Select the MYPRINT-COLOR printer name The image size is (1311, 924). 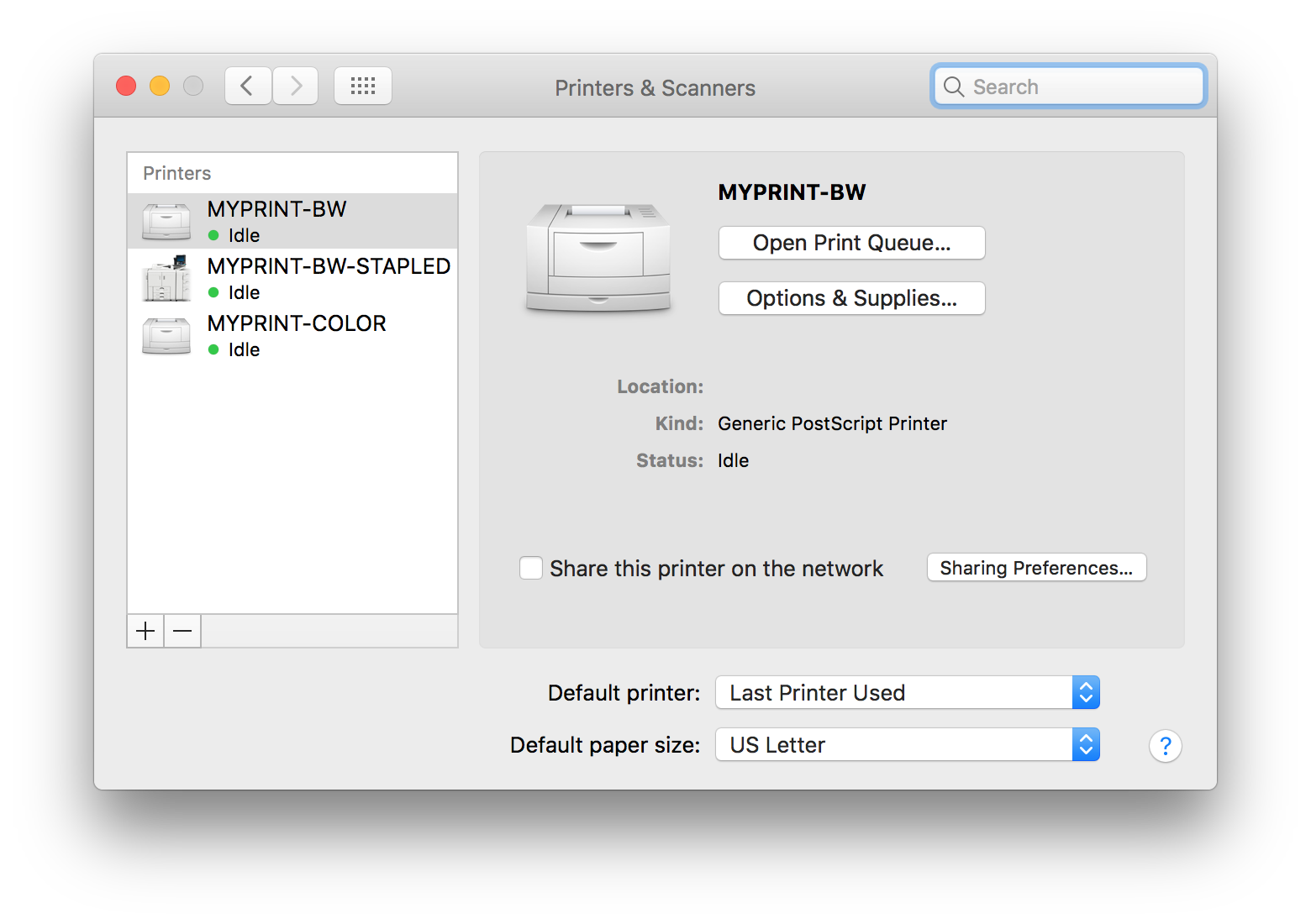coord(297,323)
